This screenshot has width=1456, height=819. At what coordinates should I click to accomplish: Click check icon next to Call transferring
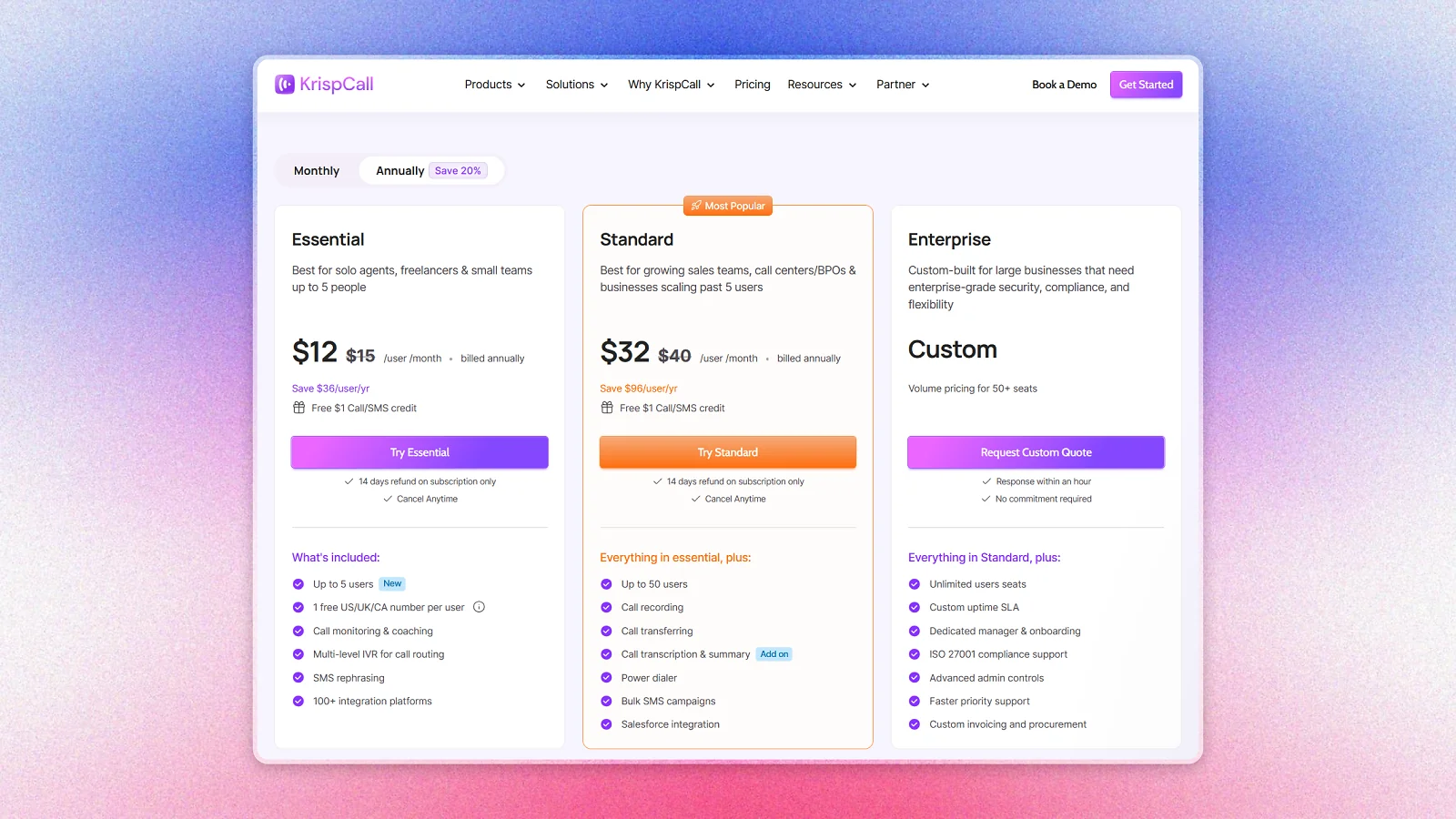[x=606, y=631]
